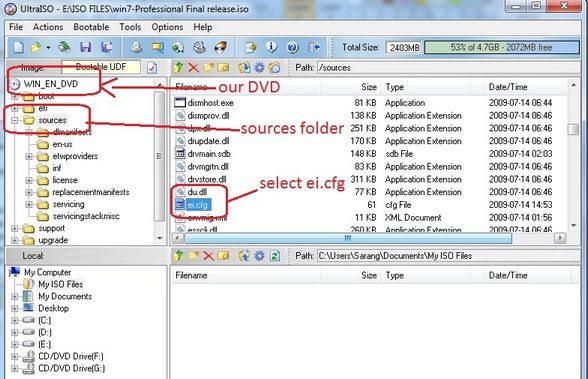
Task: Expand the support folder node
Action: [x=15, y=228]
